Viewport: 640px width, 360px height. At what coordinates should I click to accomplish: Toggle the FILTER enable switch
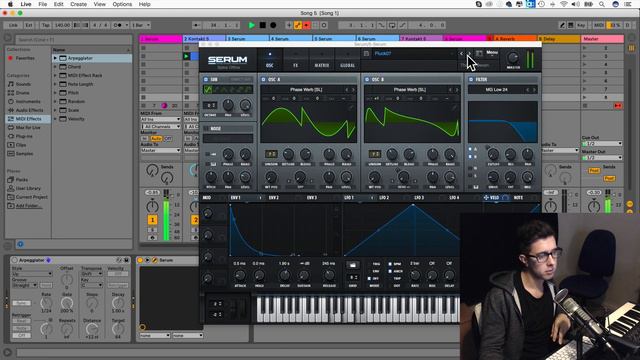pyautogui.click(x=471, y=79)
